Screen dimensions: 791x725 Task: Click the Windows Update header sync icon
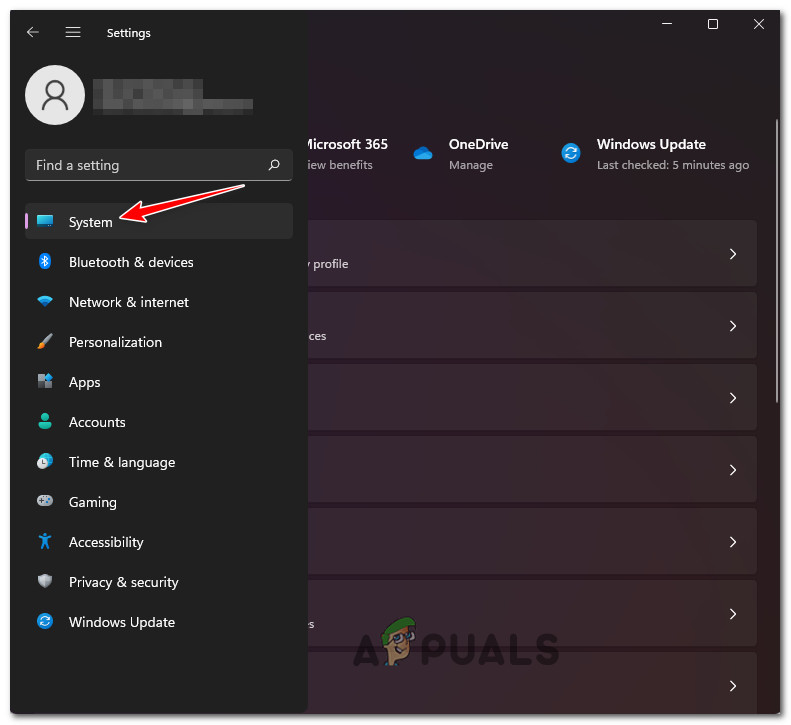(571, 153)
